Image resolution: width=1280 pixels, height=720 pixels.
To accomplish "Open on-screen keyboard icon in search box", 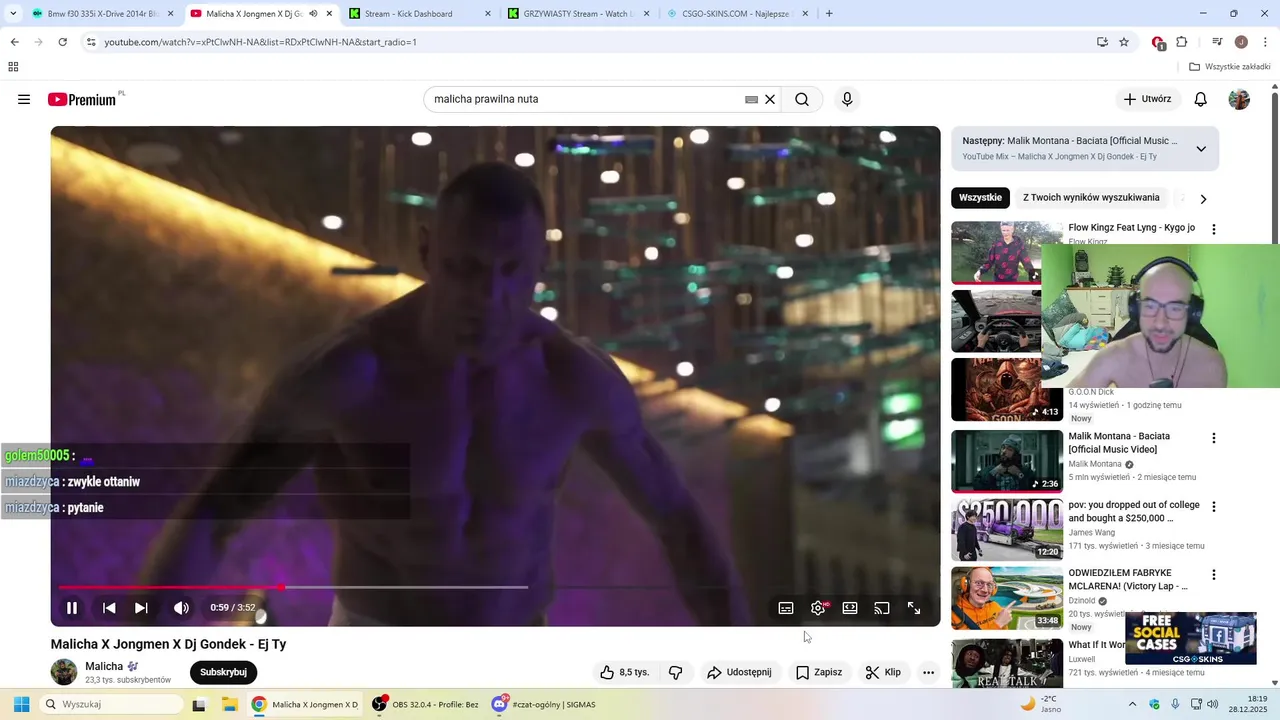I will [x=751, y=99].
